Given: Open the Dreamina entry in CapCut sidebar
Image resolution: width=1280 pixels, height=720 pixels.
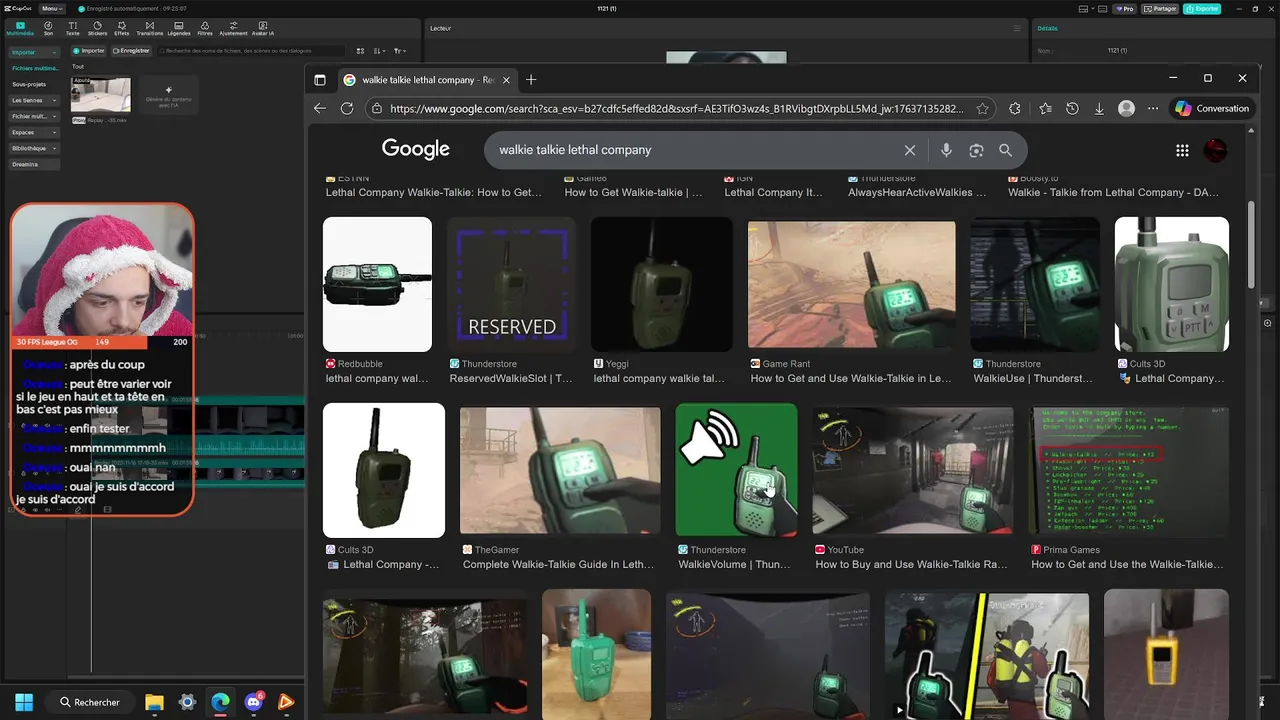Looking at the screenshot, I should [34, 164].
